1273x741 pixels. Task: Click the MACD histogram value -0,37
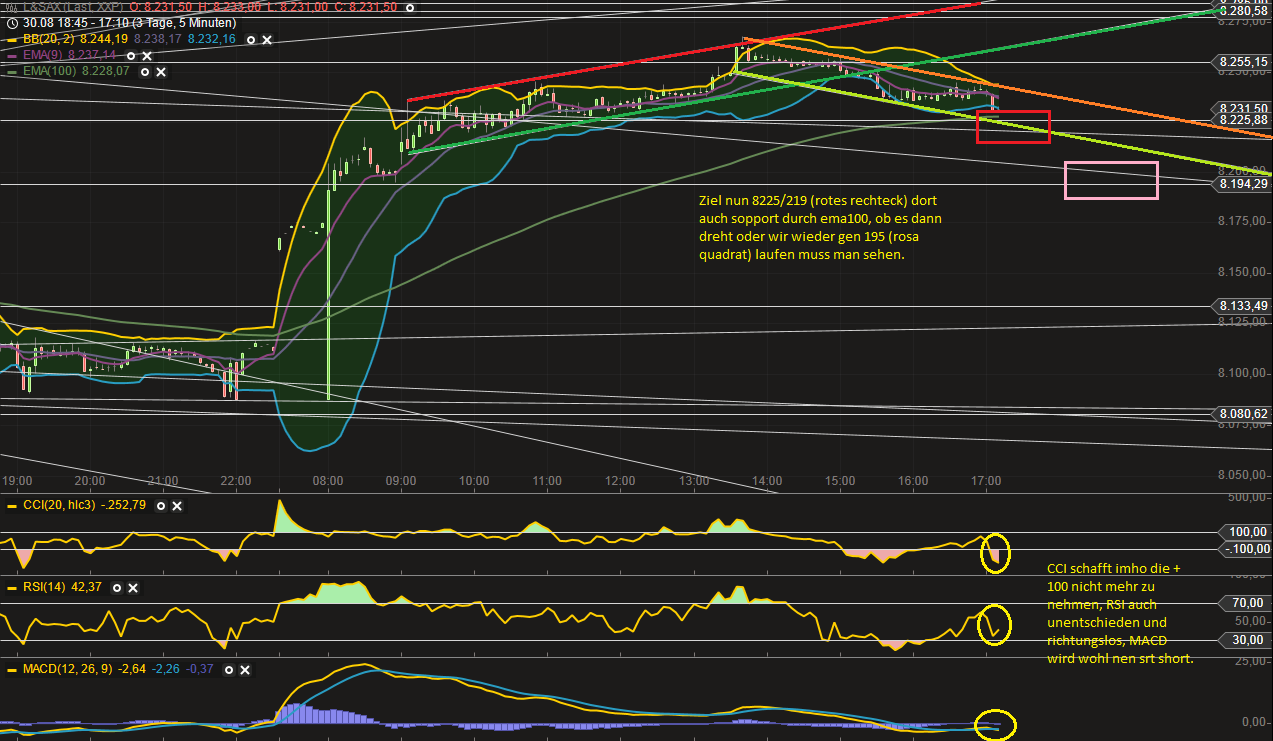199,669
